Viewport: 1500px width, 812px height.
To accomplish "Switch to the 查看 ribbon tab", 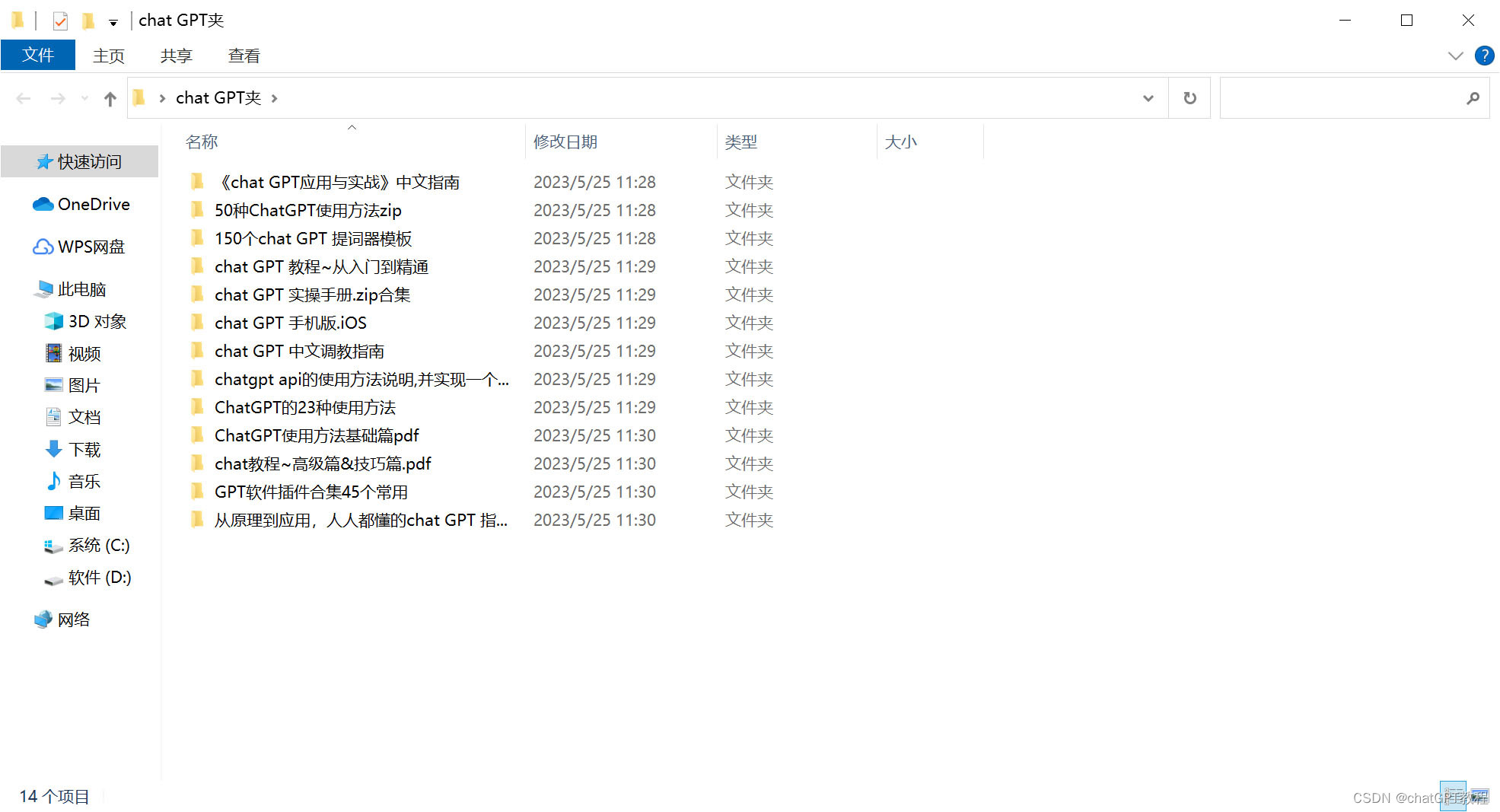I will (244, 56).
